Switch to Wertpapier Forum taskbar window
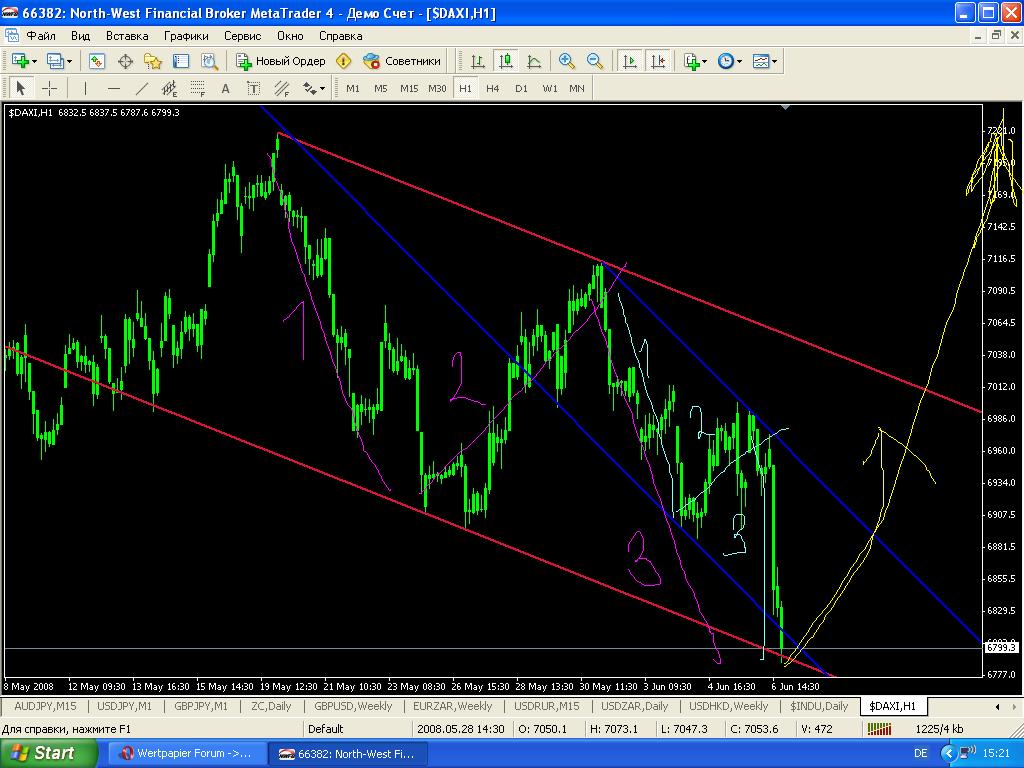 (187, 754)
